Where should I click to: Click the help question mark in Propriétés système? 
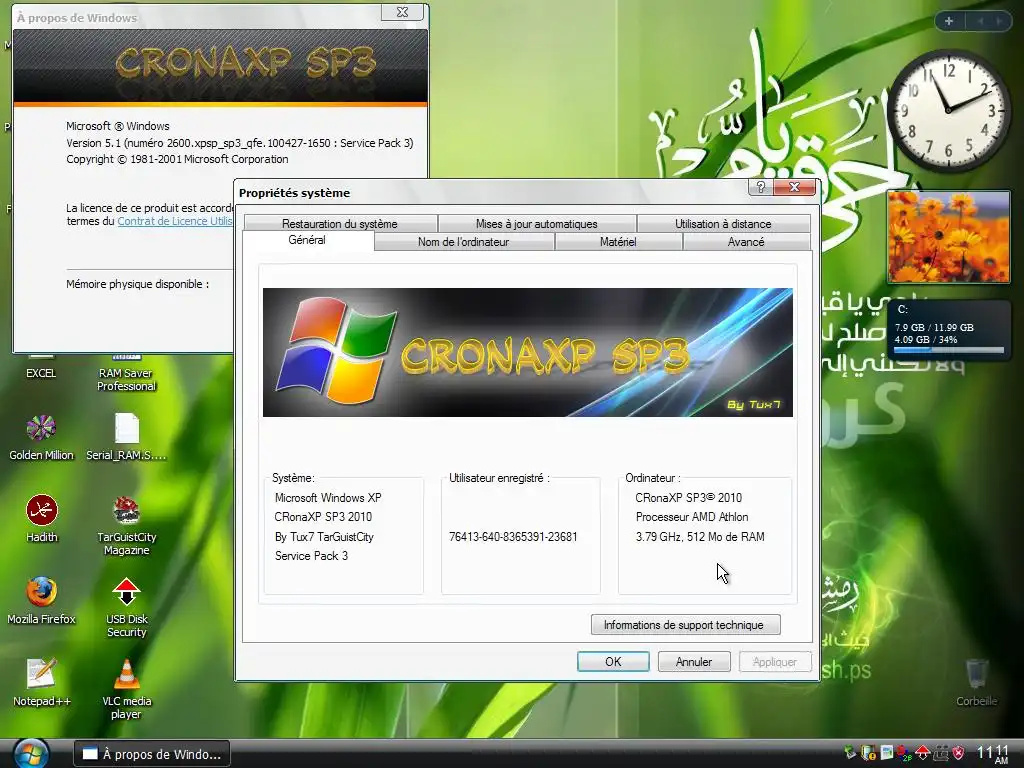pos(760,187)
